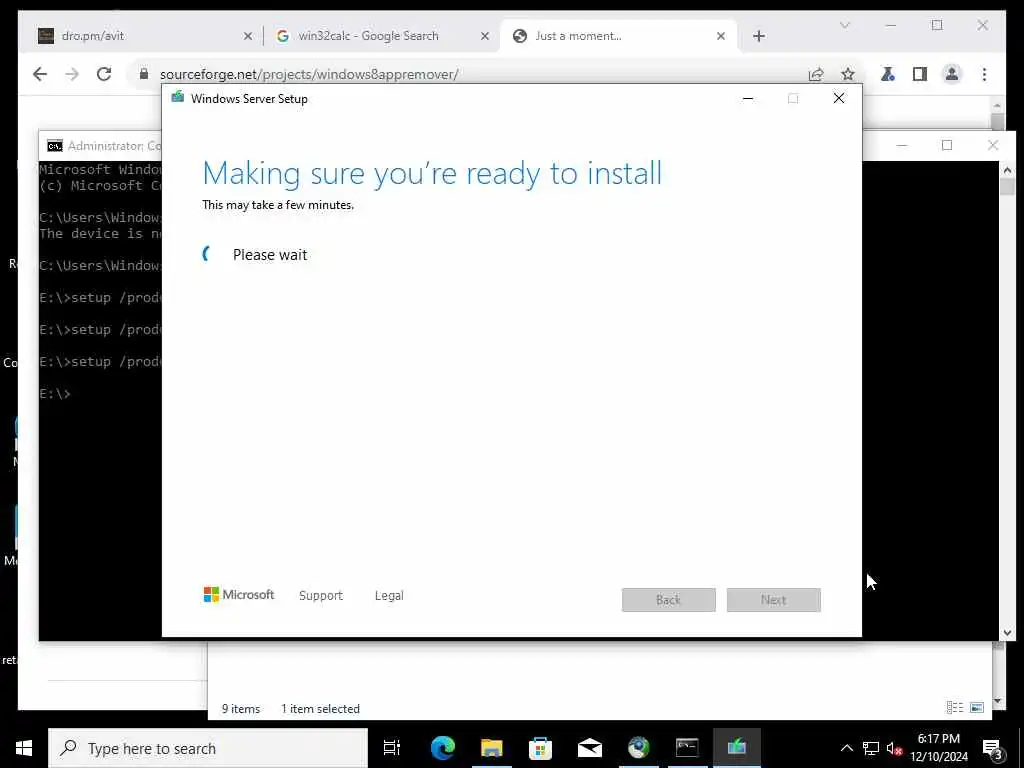
Task: Open Chrome tab search chevron
Action: tap(844, 25)
